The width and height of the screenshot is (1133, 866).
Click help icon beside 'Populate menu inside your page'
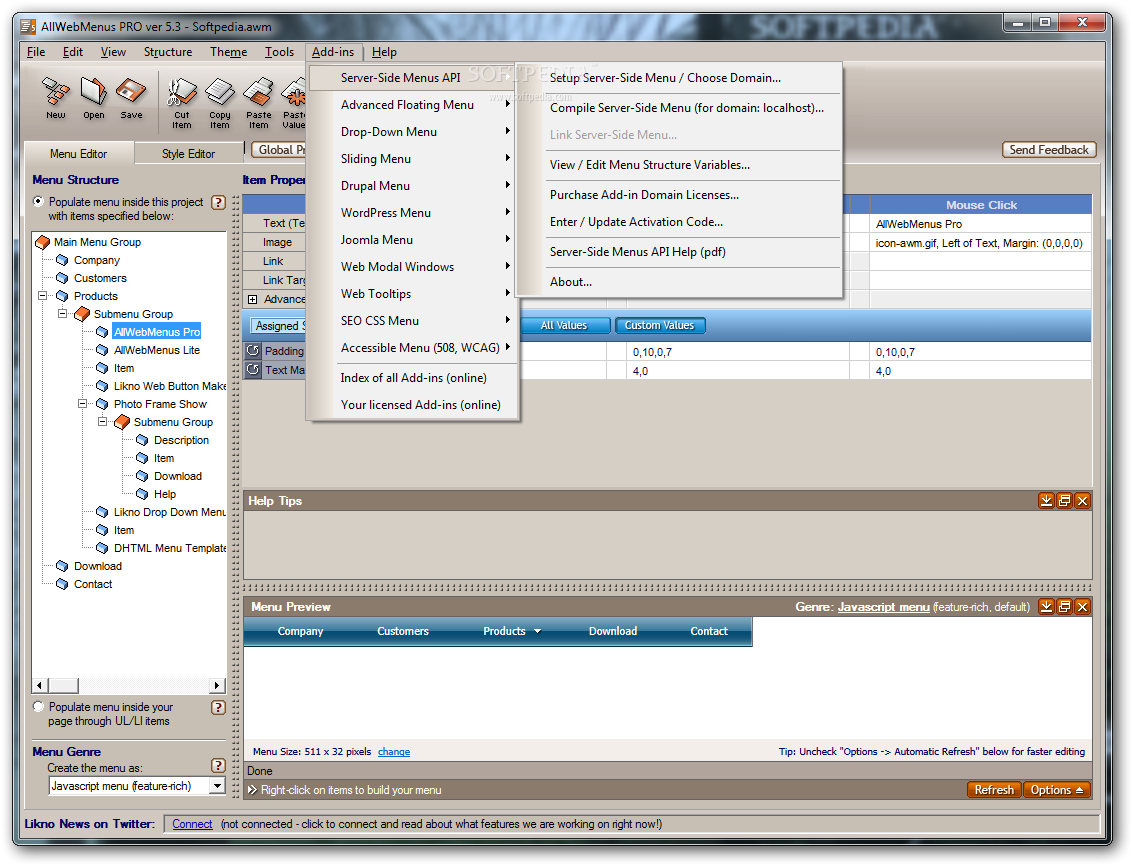pos(218,708)
